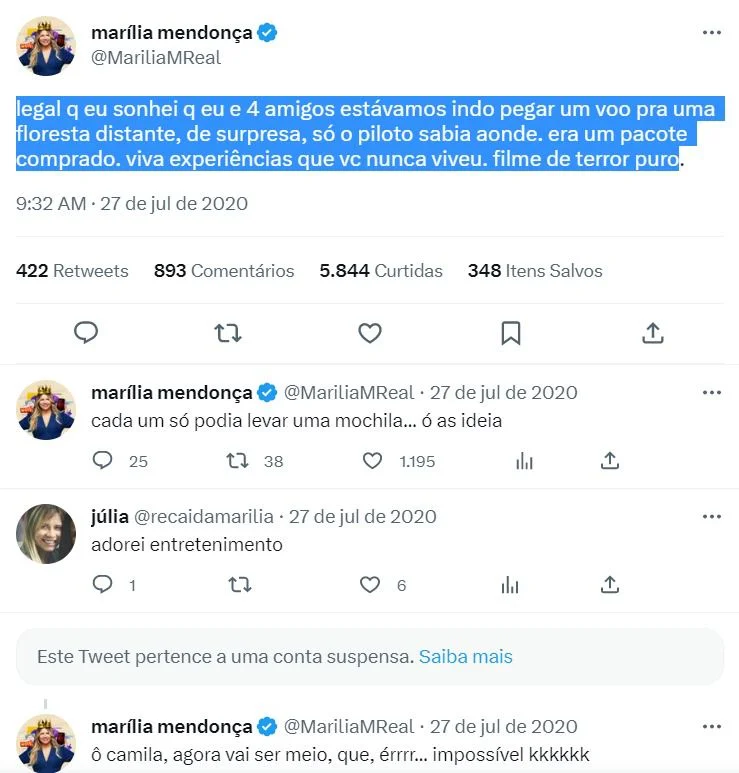
Task: Reply to the main tweet with comment icon
Action: point(86,333)
